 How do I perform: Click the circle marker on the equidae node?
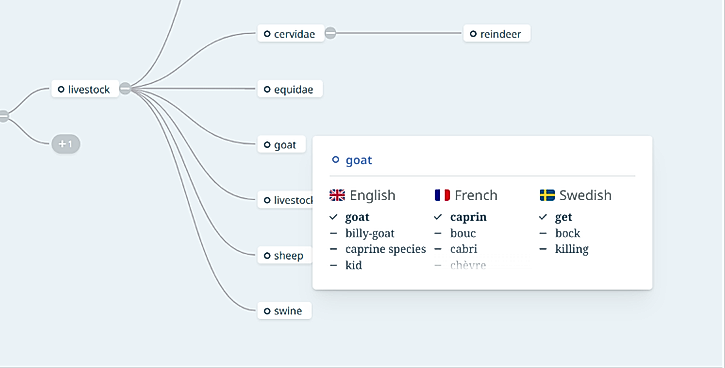tap(267, 89)
